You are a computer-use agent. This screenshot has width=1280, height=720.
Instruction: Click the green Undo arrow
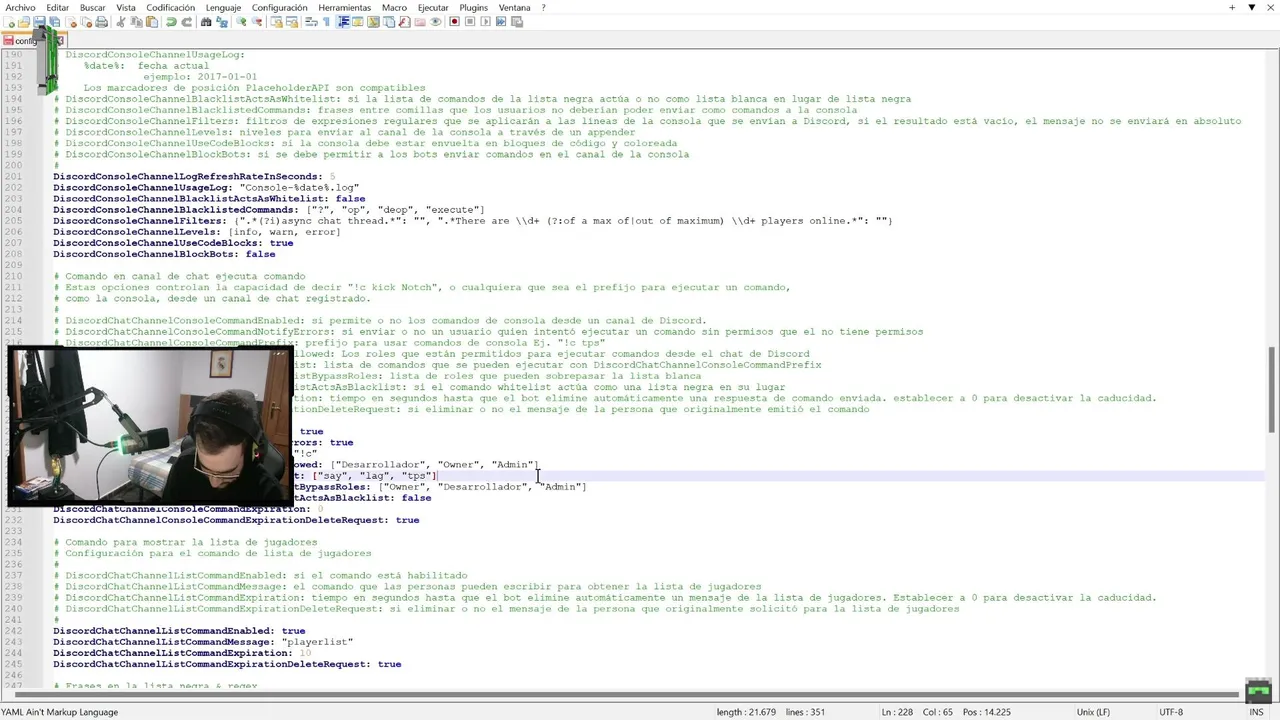[171, 21]
